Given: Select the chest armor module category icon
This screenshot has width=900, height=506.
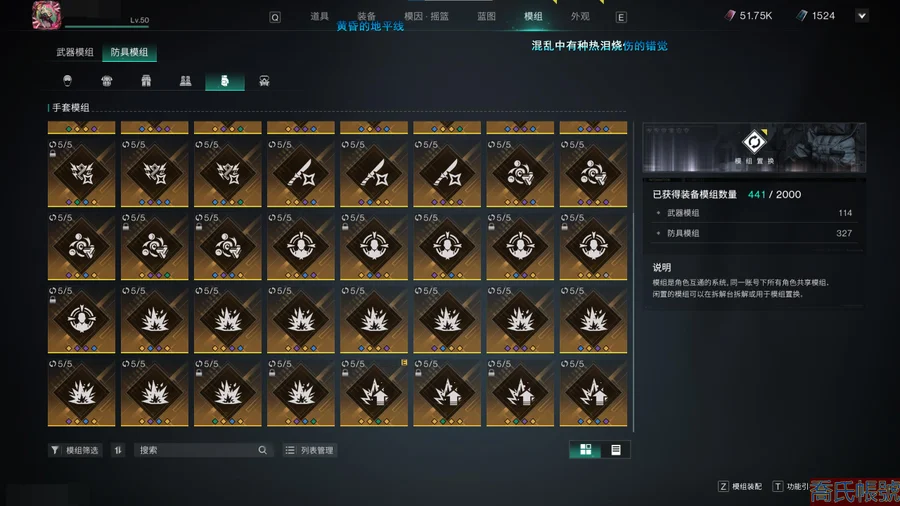Looking at the screenshot, I should point(107,80).
